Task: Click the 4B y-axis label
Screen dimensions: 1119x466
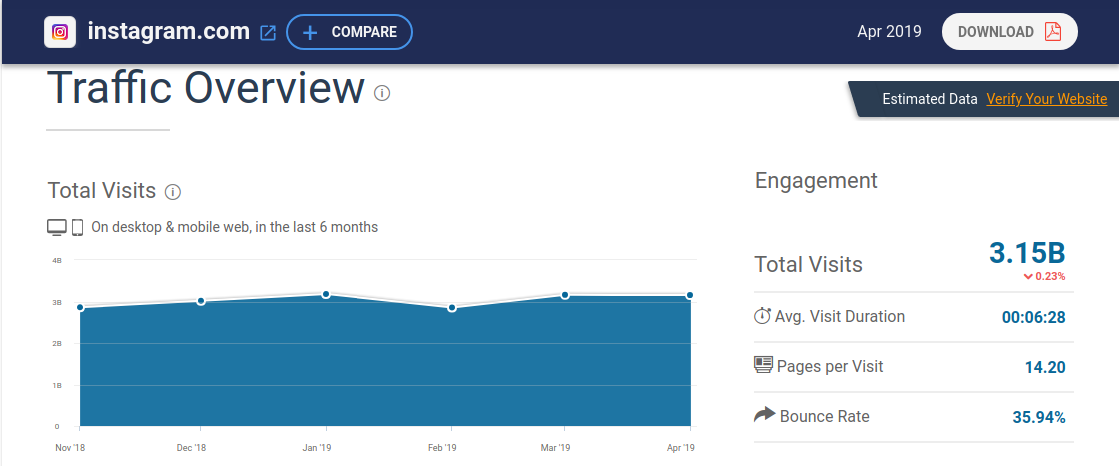Action: [57, 260]
